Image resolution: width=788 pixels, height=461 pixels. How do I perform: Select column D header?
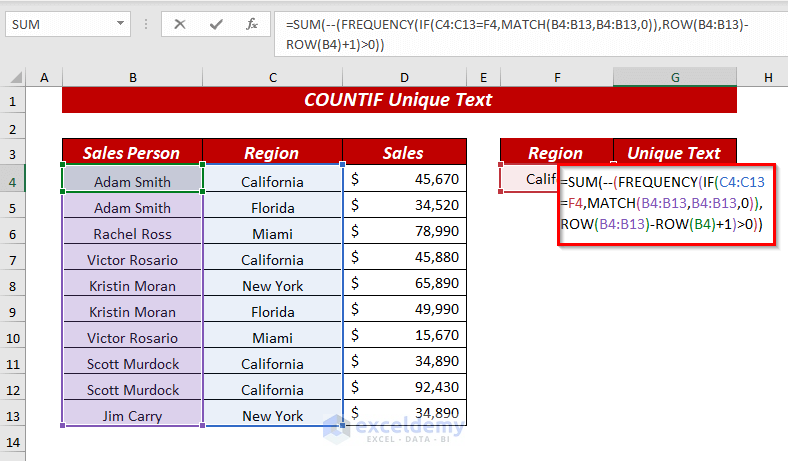coord(404,78)
